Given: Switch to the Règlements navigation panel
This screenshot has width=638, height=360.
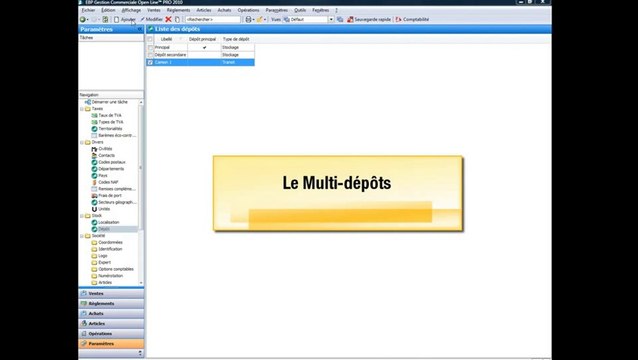Looking at the screenshot, I should coord(111,304).
